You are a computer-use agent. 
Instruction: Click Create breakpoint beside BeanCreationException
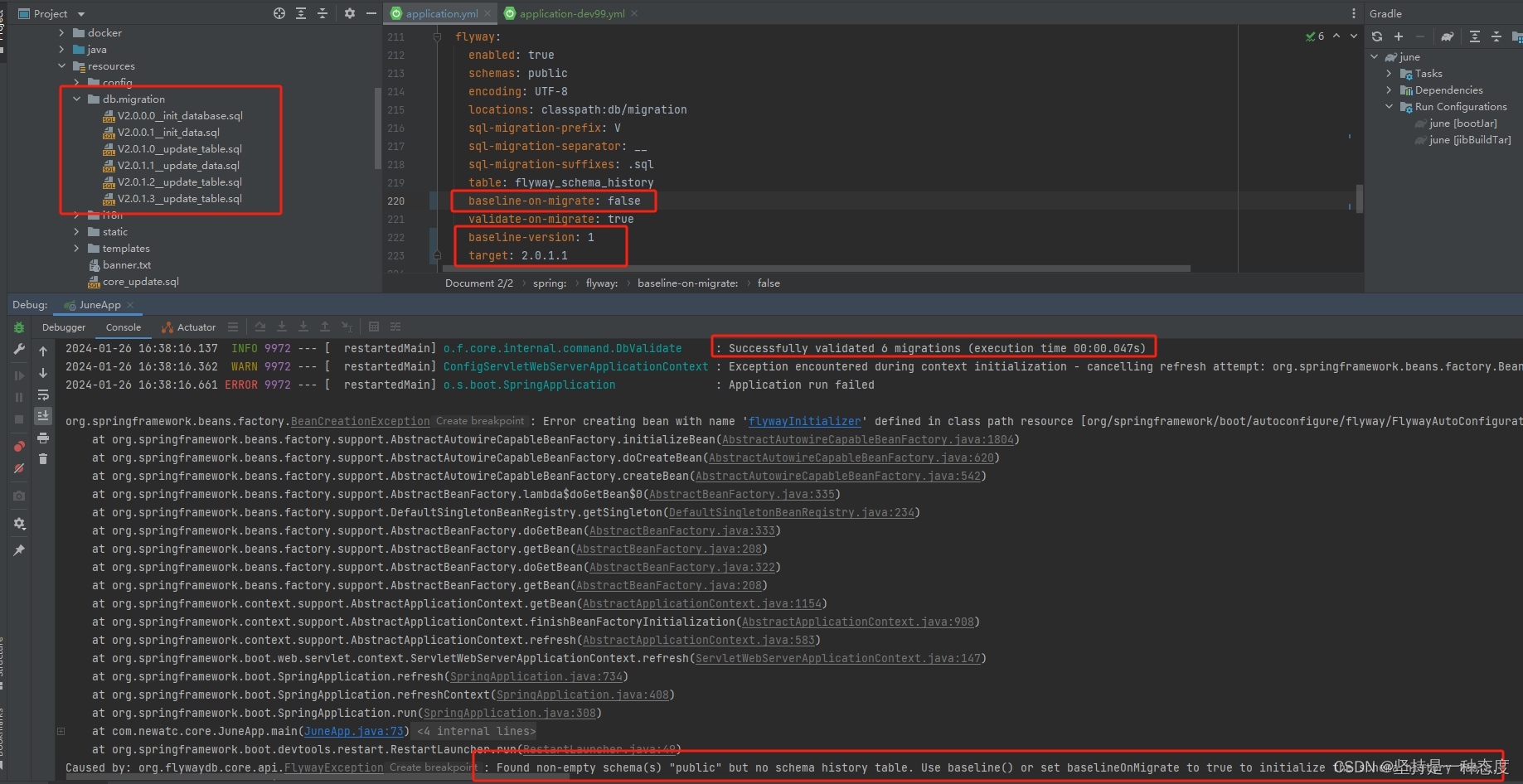[480, 421]
